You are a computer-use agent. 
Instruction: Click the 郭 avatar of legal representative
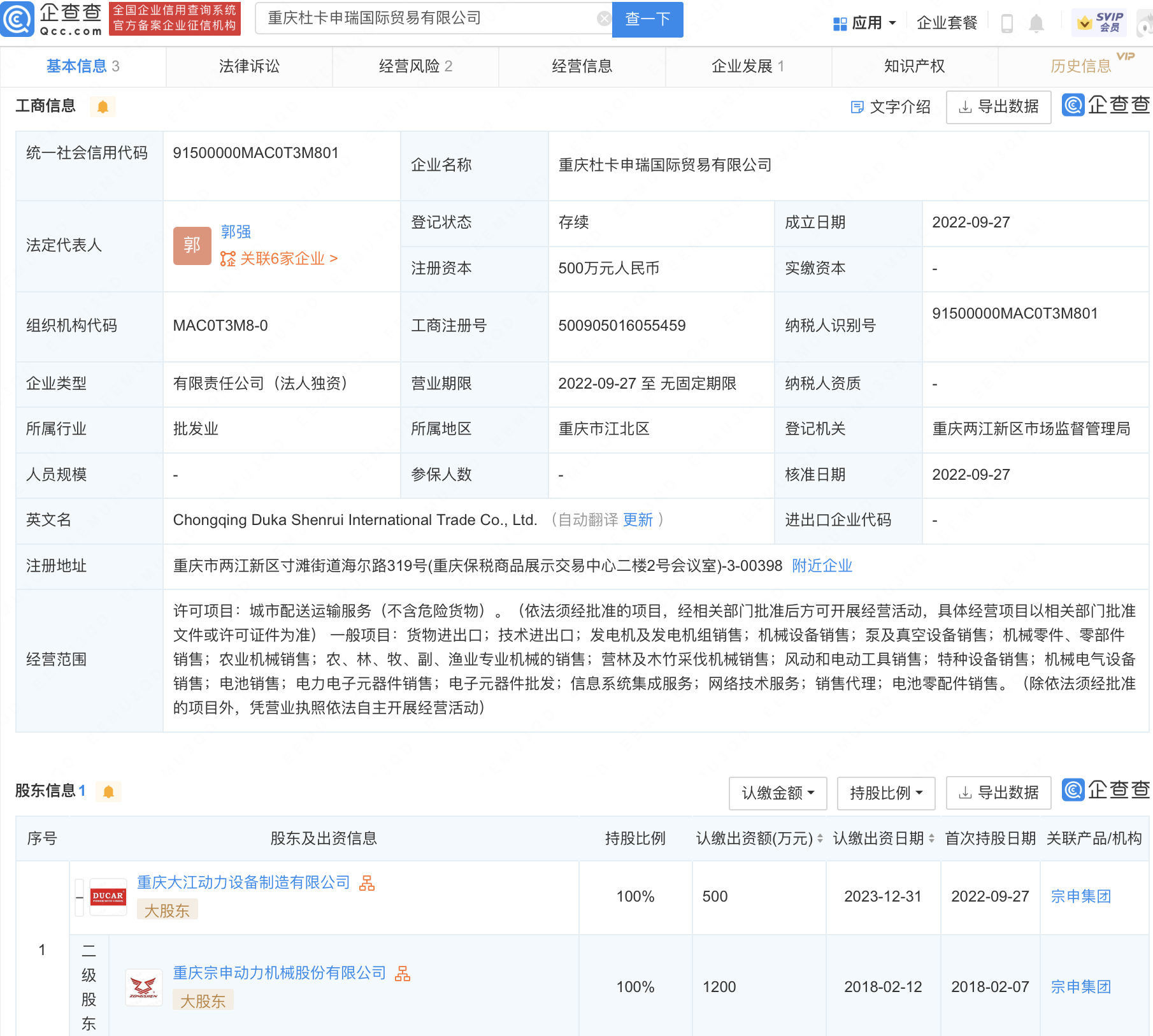click(x=192, y=245)
